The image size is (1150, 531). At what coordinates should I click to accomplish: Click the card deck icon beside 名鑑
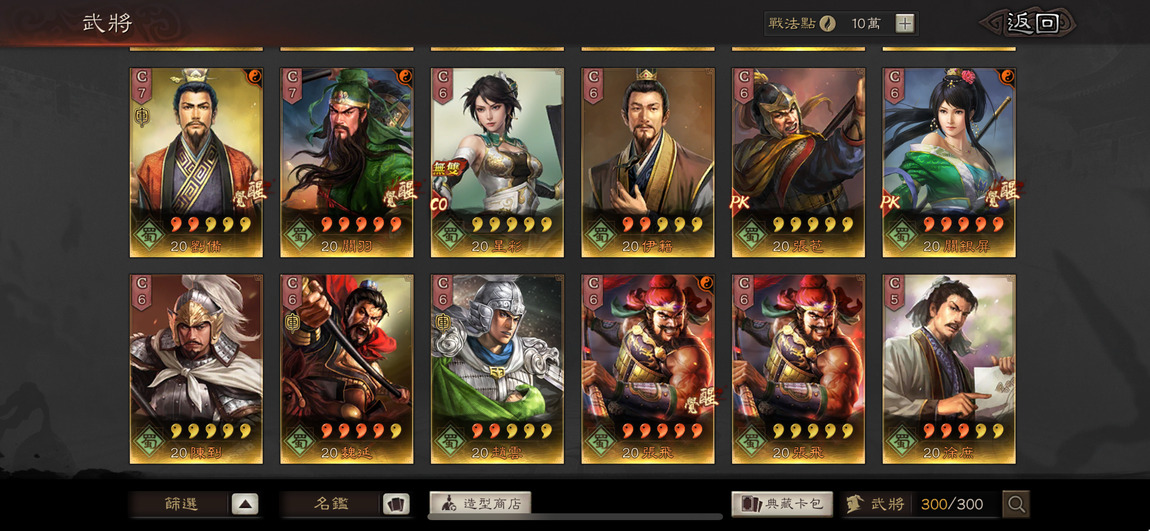tap(396, 504)
